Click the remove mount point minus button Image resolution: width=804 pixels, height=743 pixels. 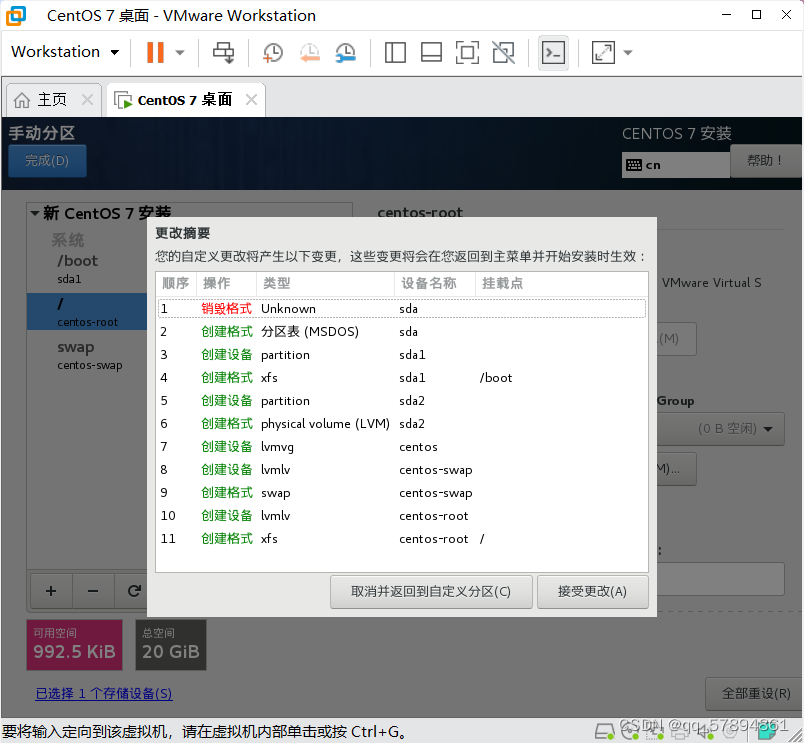(x=93, y=591)
